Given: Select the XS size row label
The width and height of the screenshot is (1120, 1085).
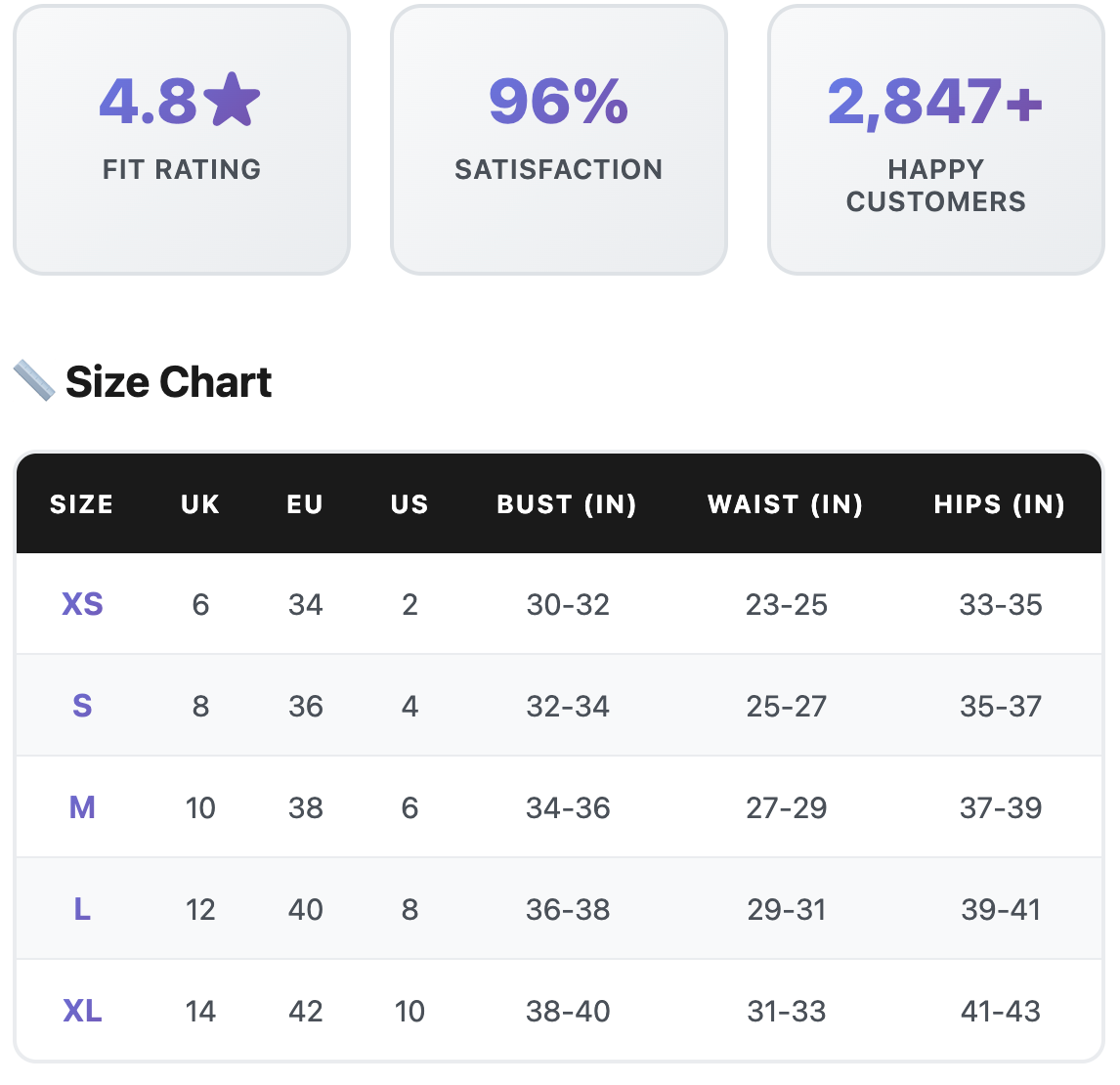Looking at the screenshot, I should [82, 604].
